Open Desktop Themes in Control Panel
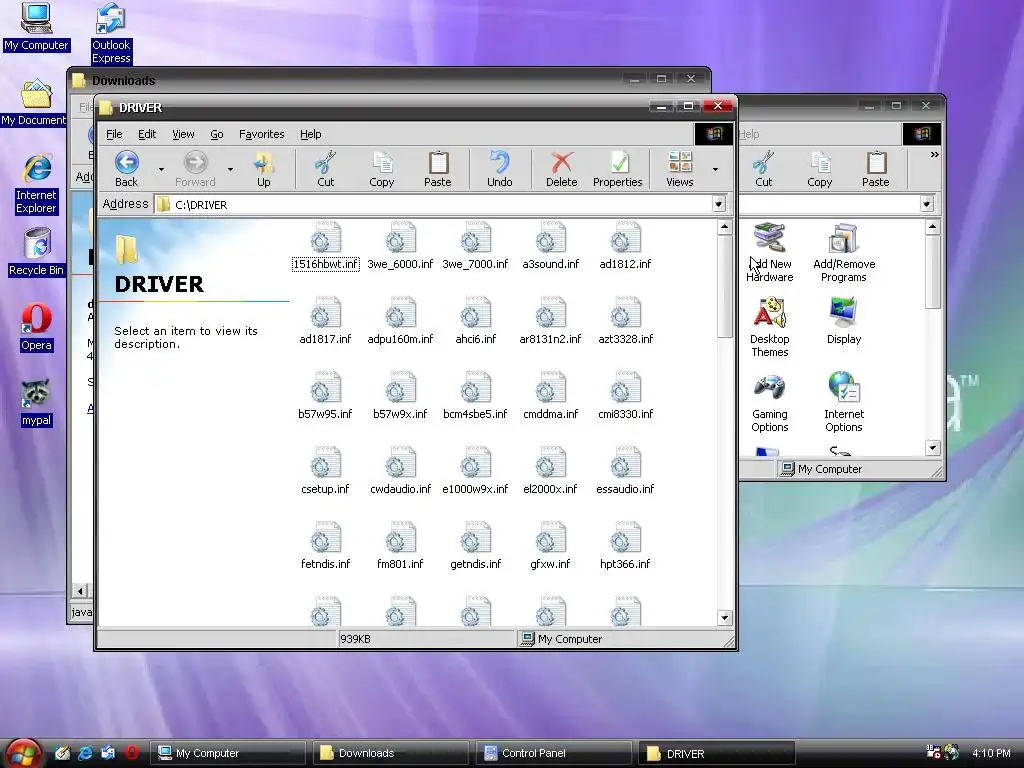Screen dimensions: 1024x768 pyautogui.click(x=770, y=328)
